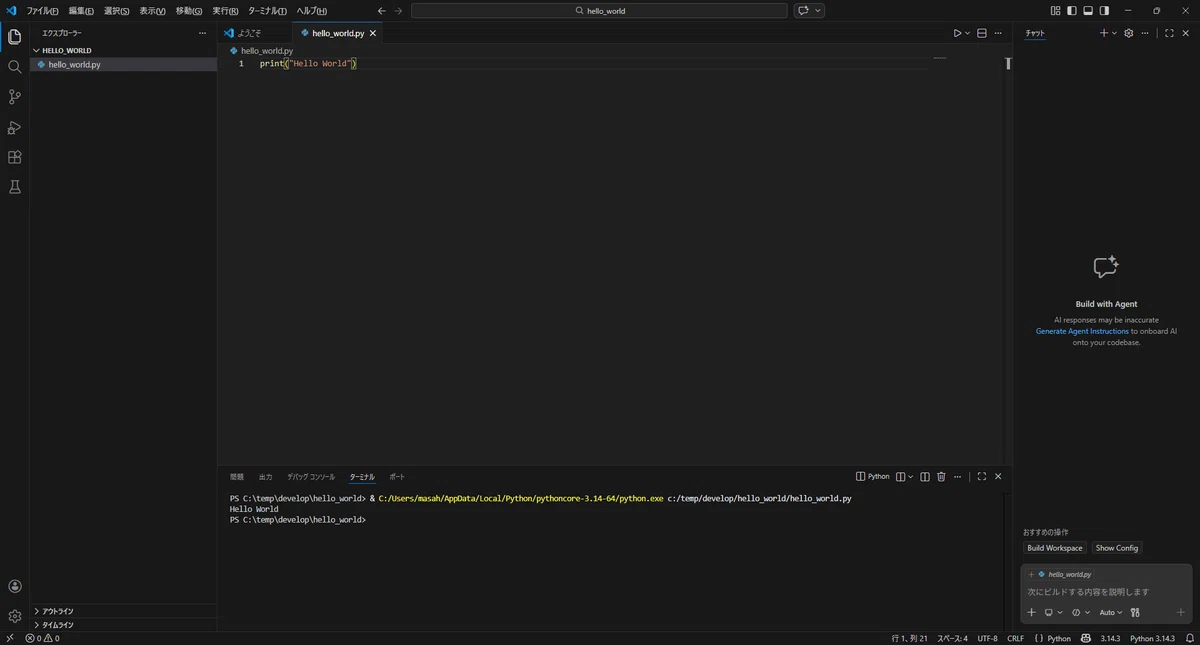Screen dimensions: 1200x645
Task: Switch to the 問題 panel tab
Action: [236, 477]
